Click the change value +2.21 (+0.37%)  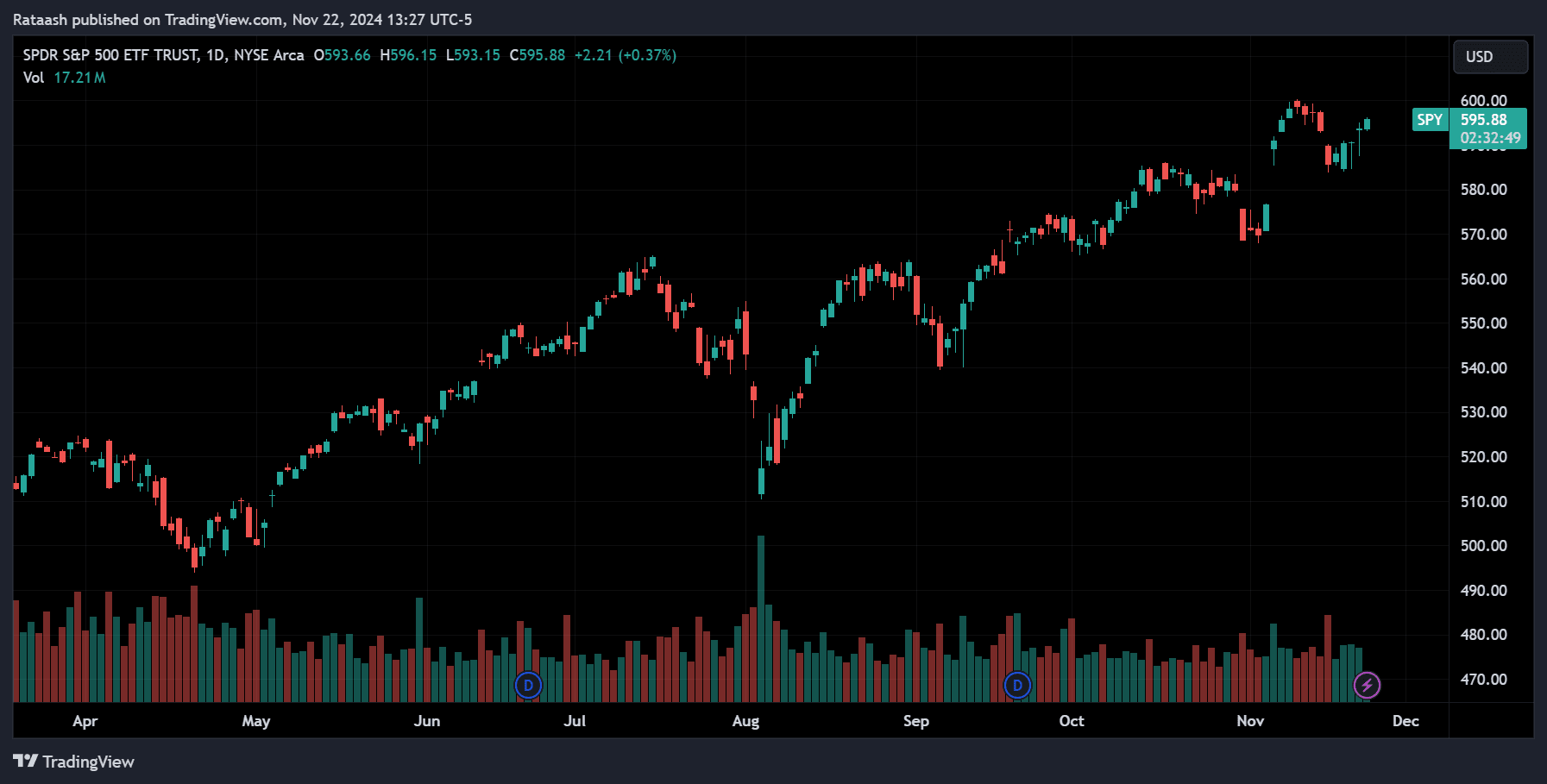[626, 55]
